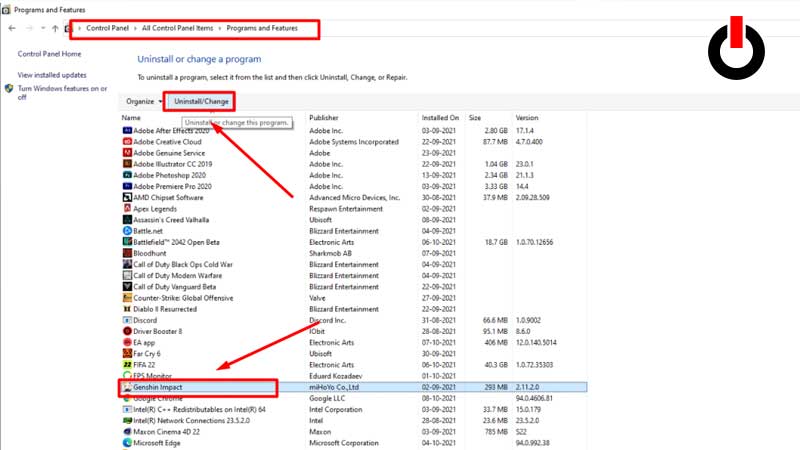Image resolution: width=800 pixels, height=450 pixels.
Task: Sort by the Size column header
Action: click(x=475, y=118)
